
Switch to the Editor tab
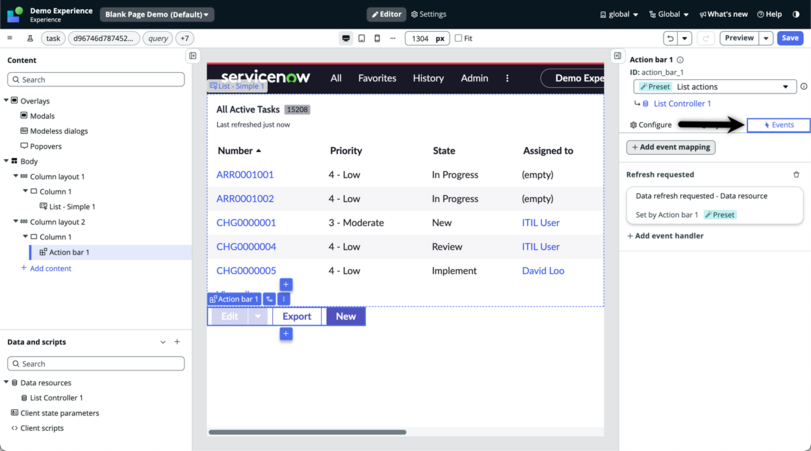386,14
